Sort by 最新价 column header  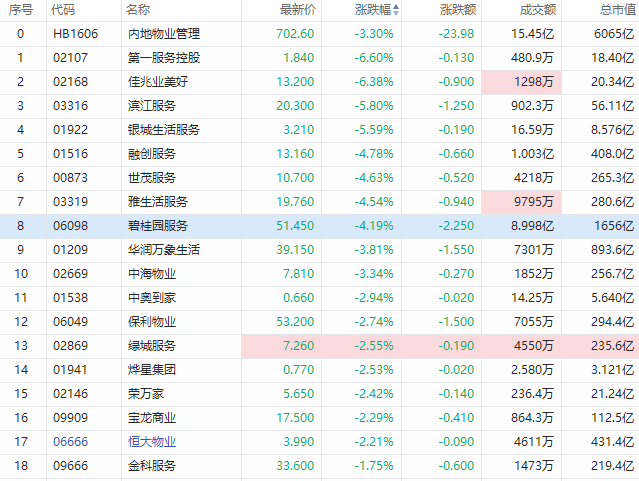(x=298, y=10)
